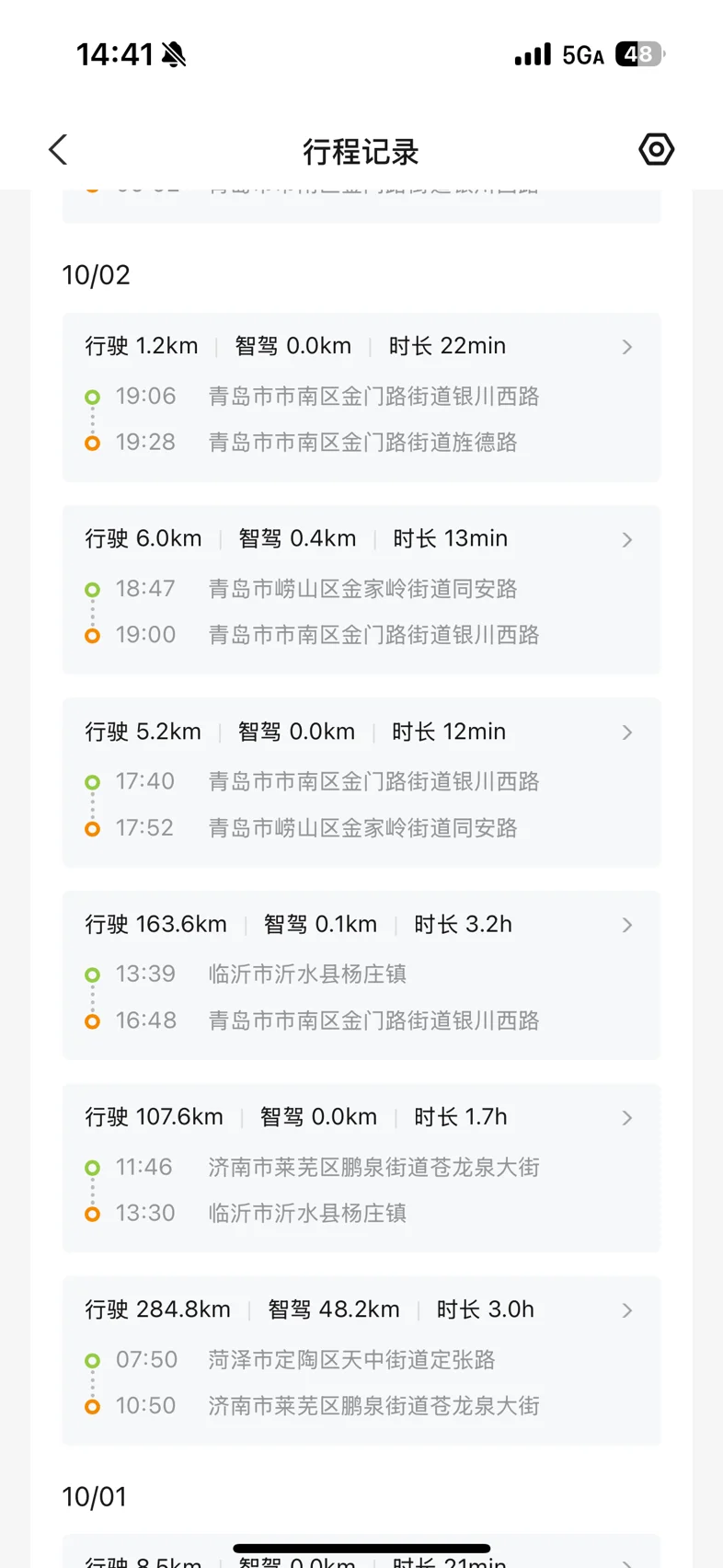Expand the 6.0km trip chevron
Viewport: 723px width, 1568px height.
[x=627, y=540]
